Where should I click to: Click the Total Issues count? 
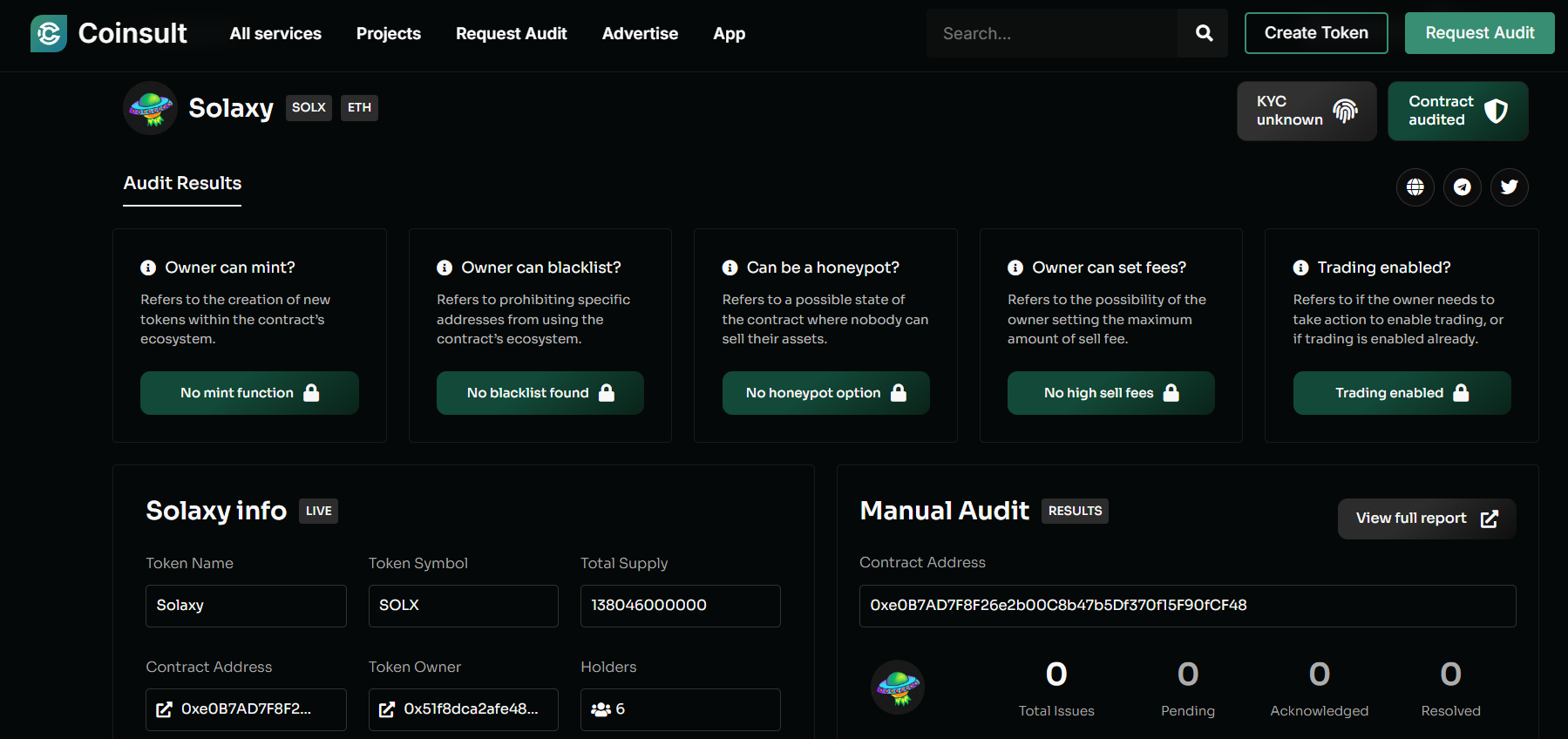coord(1056,674)
